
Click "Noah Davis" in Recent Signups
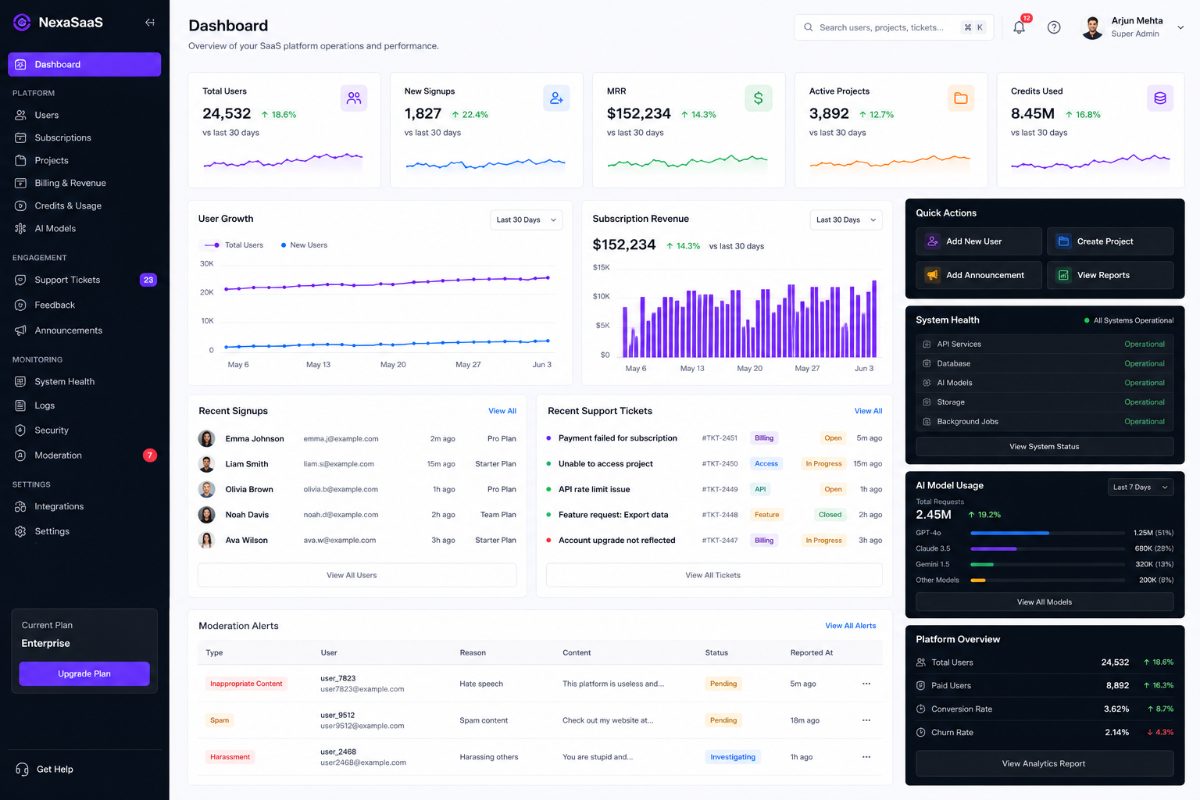[x=247, y=515]
